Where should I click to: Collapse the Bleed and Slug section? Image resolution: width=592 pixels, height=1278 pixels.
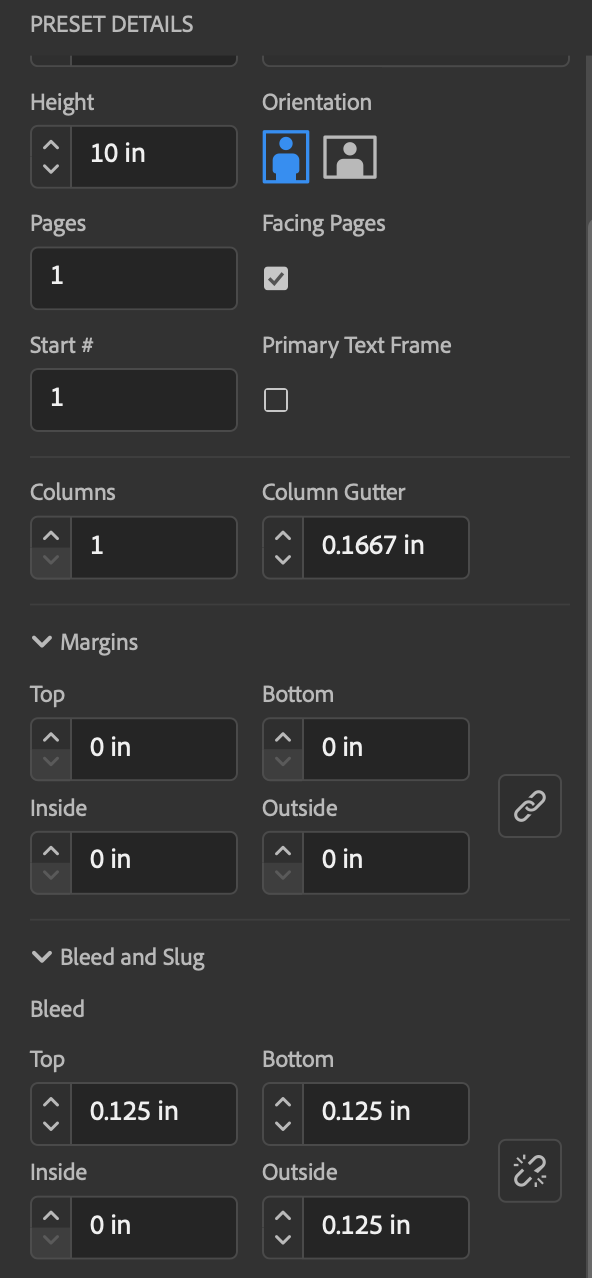tap(41, 956)
